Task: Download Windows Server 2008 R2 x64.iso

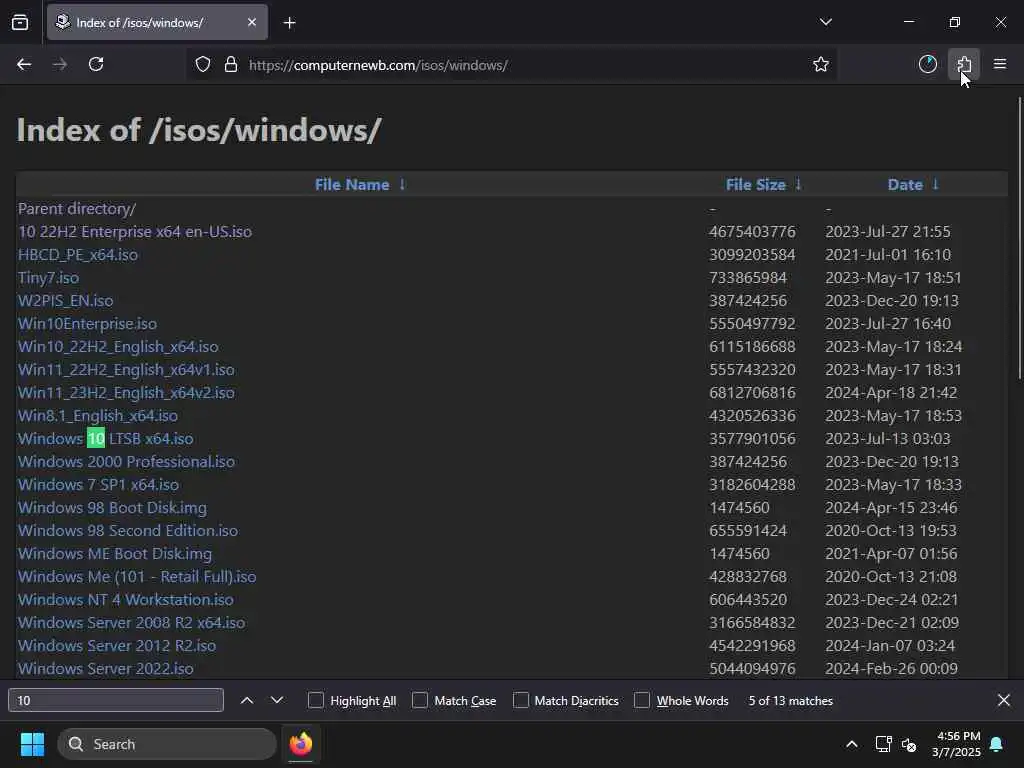Action: 131,622
